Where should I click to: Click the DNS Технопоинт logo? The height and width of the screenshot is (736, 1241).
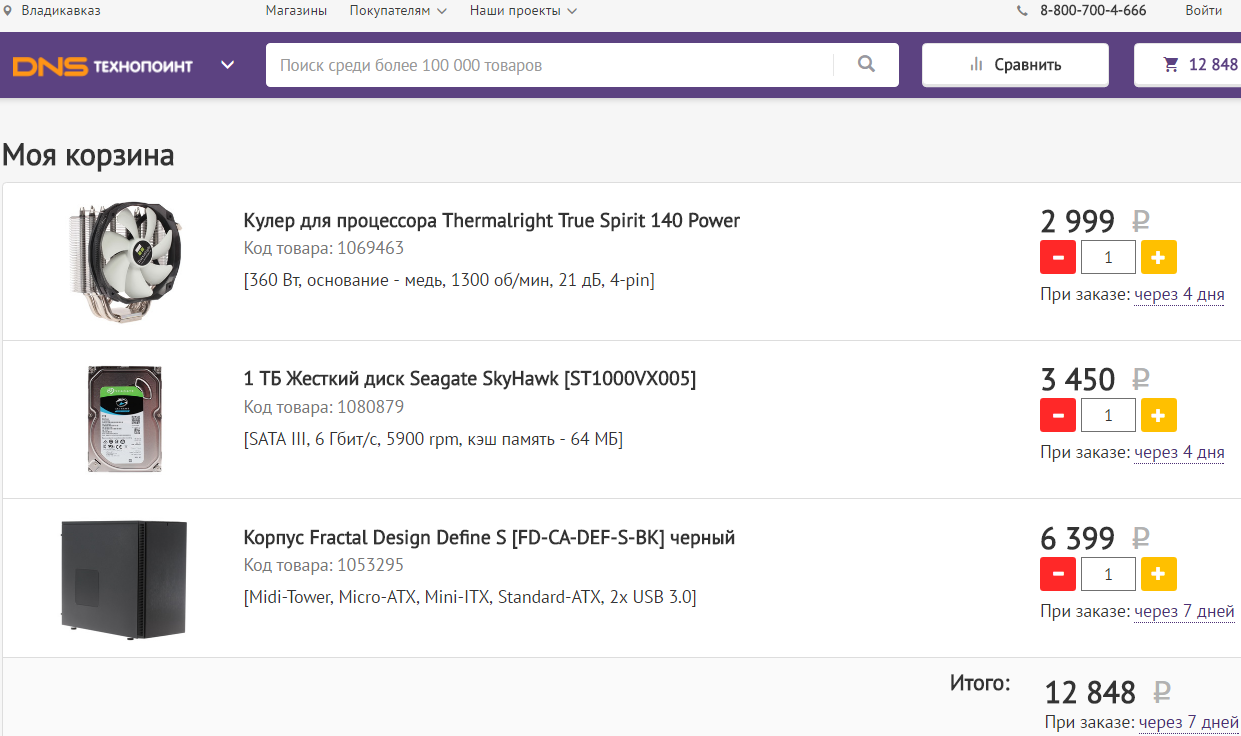[103, 66]
